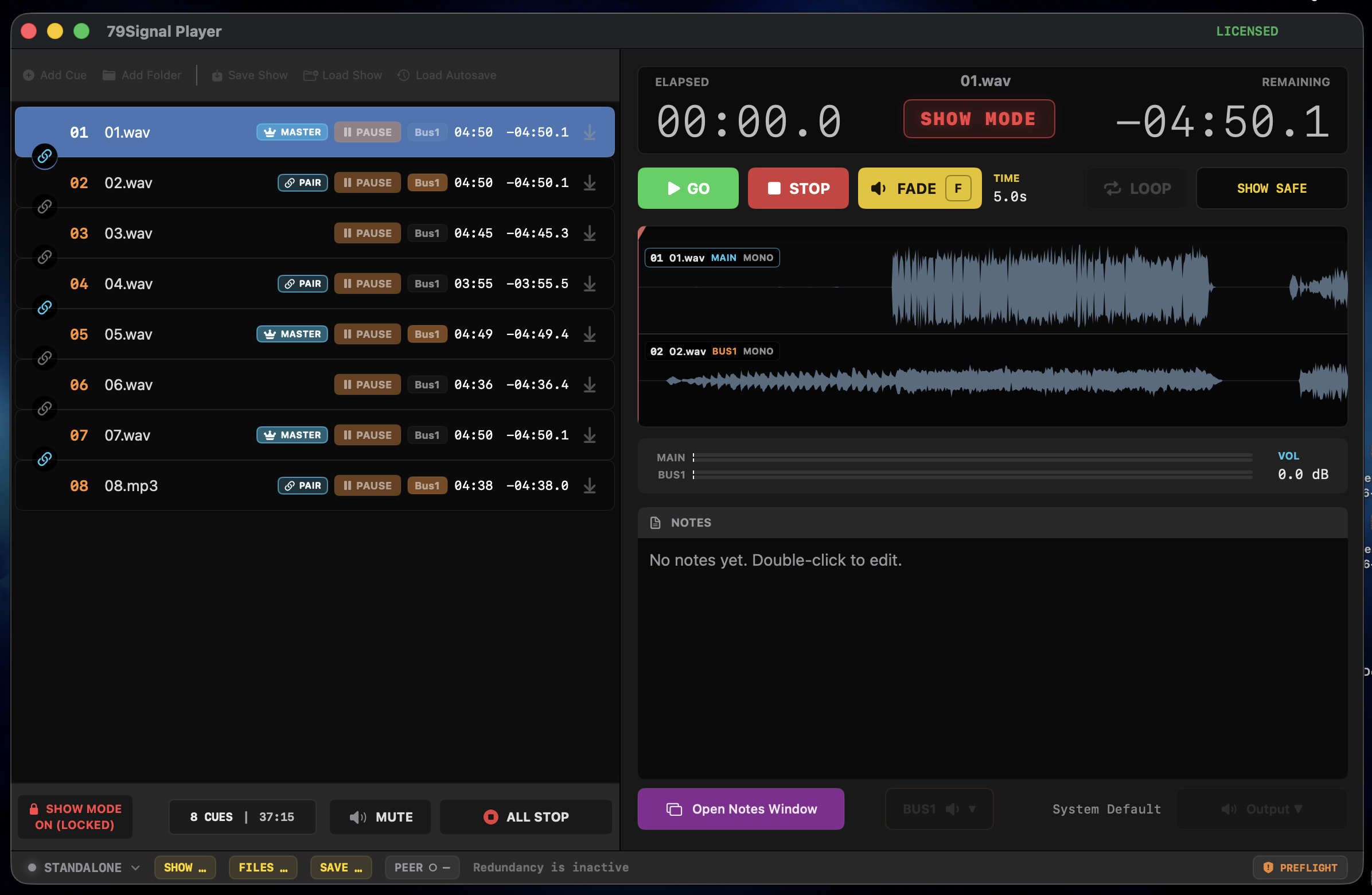Click the link icon between cues 02 and 03

[x=44, y=207]
